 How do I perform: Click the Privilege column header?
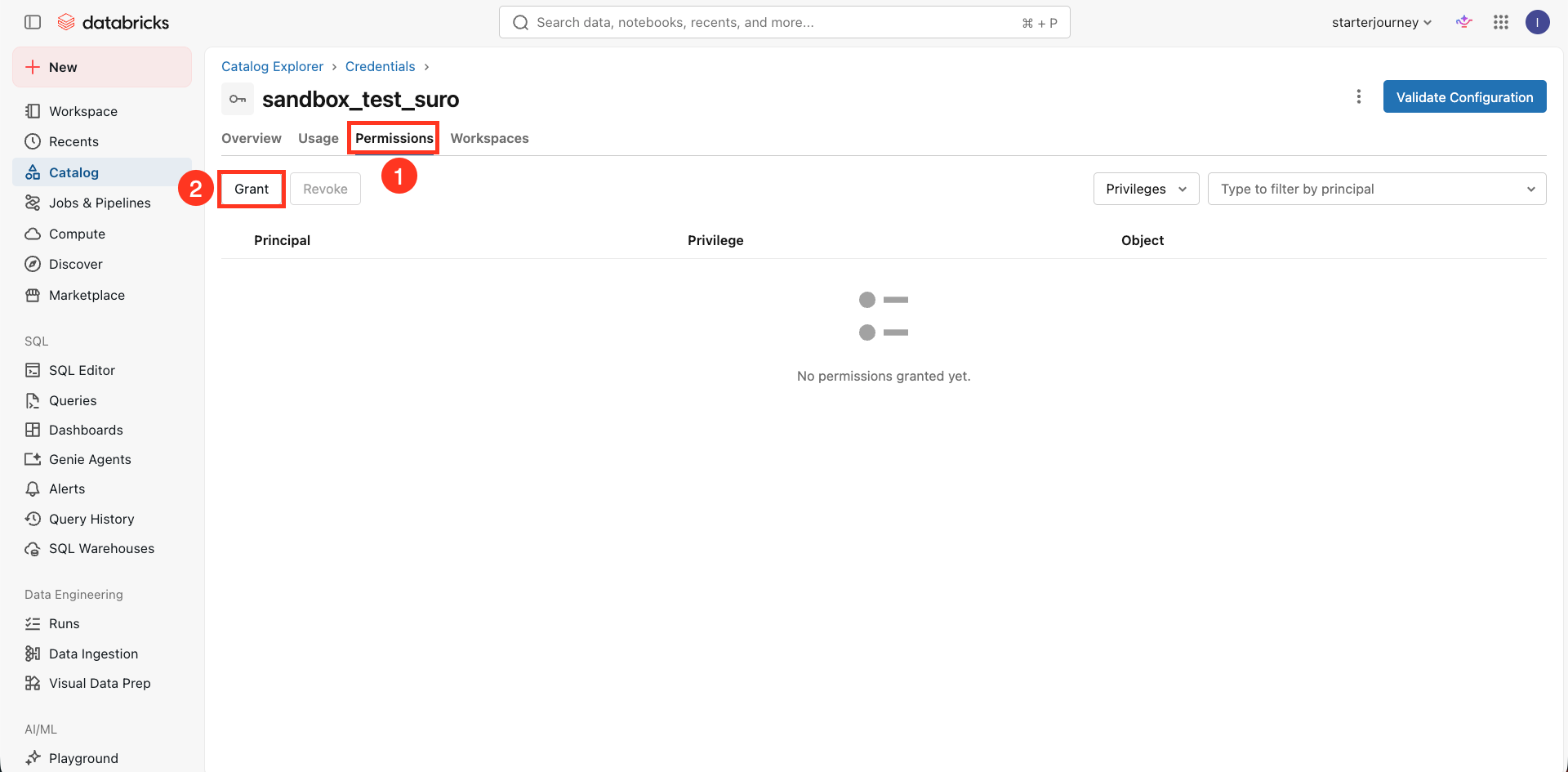[715, 240]
